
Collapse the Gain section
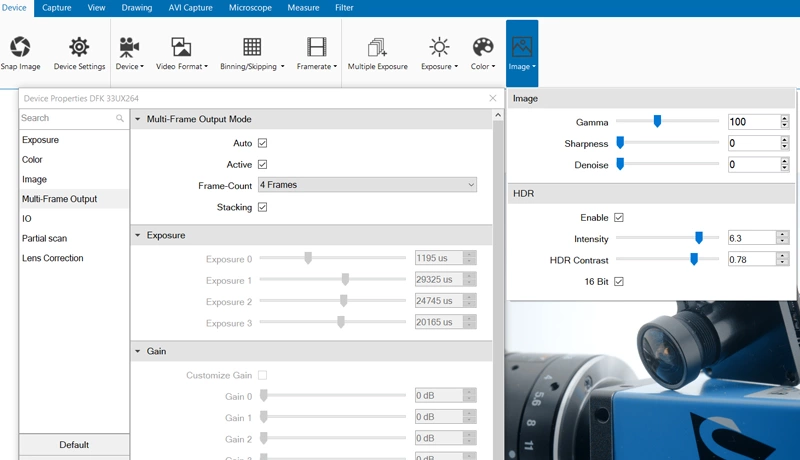coord(138,352)
